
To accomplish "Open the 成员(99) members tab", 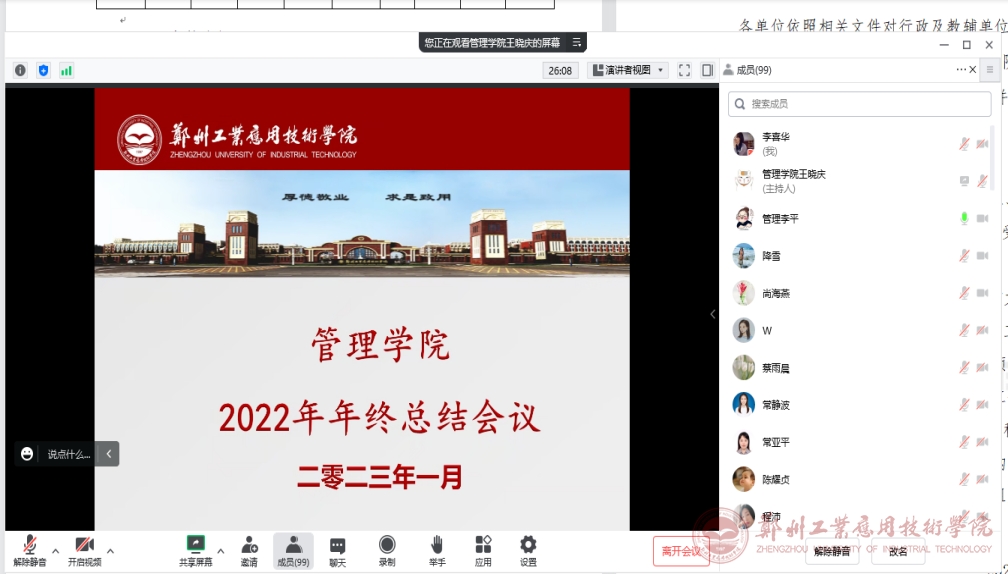I will pyautogui.click(x=293, y=550).
